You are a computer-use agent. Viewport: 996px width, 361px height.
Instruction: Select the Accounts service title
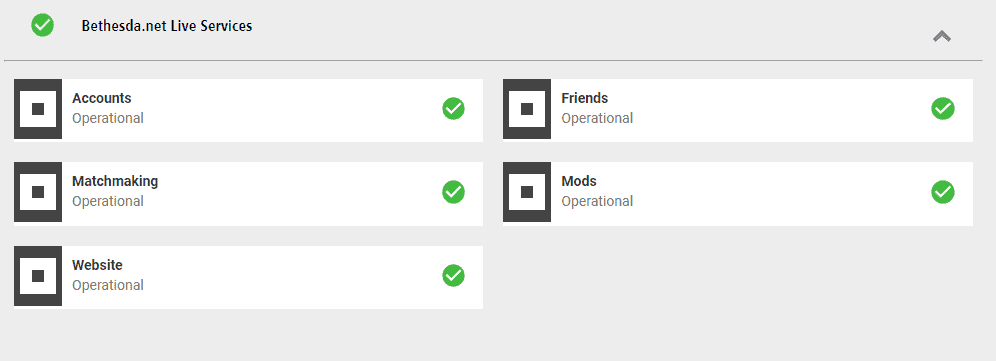coord(102,99)
